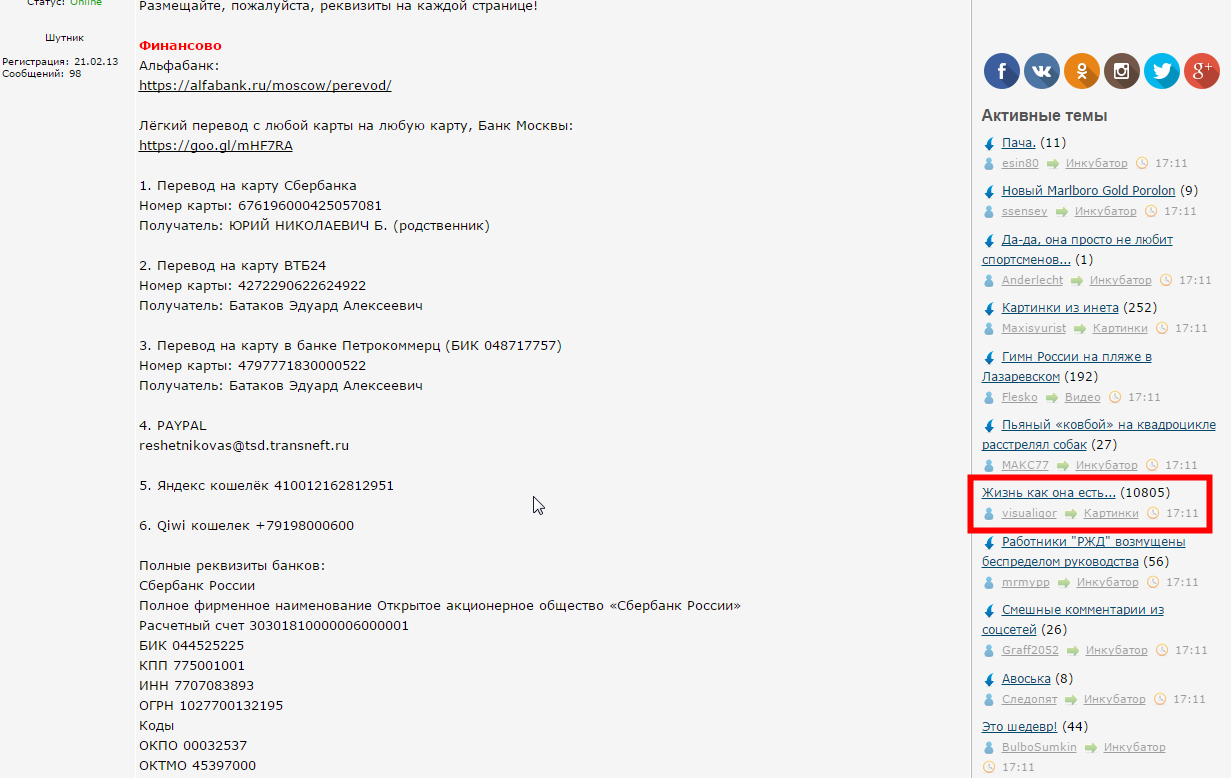Open the Facebook social icon
Screen dimensions: 1231x778
(1002, 71)
